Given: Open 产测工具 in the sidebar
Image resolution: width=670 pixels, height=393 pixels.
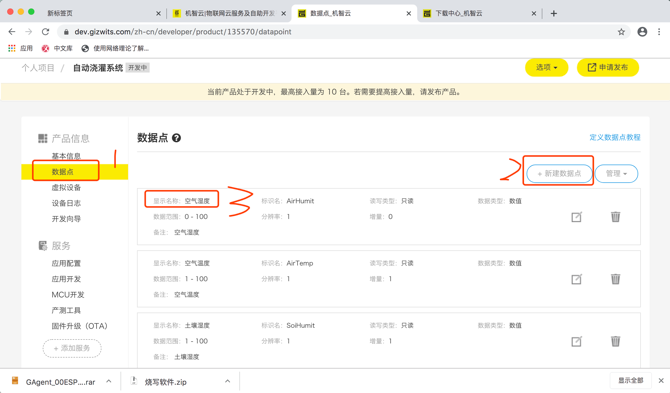Looking at the screenshot, I should tap(66, 310).
